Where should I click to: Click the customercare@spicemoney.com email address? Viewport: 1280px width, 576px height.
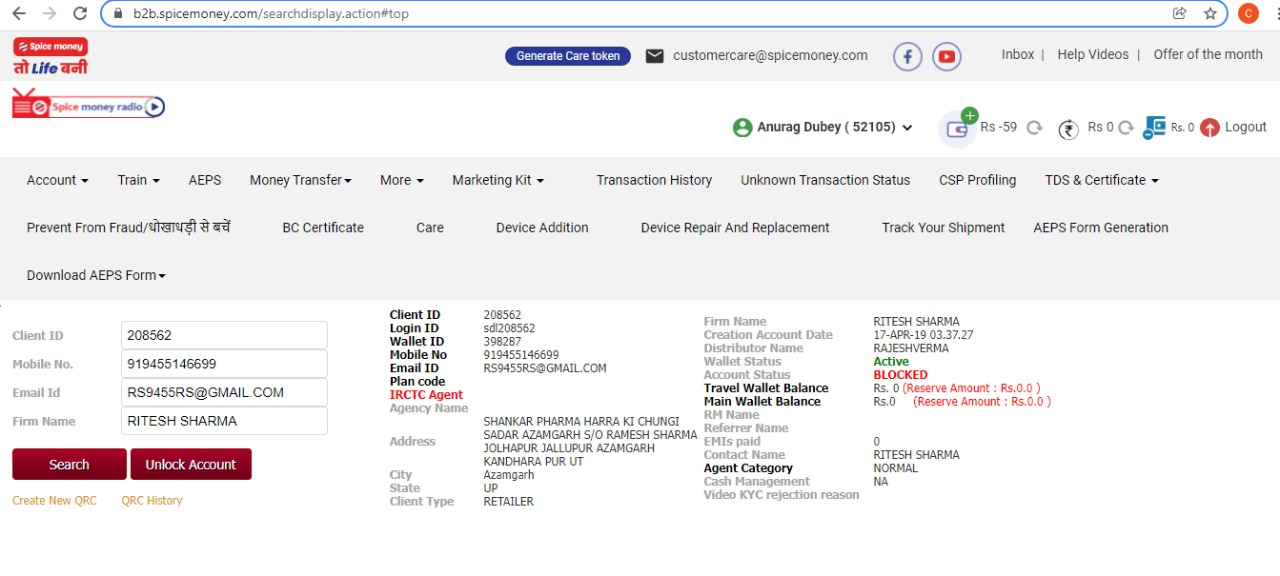pos(770,56)
